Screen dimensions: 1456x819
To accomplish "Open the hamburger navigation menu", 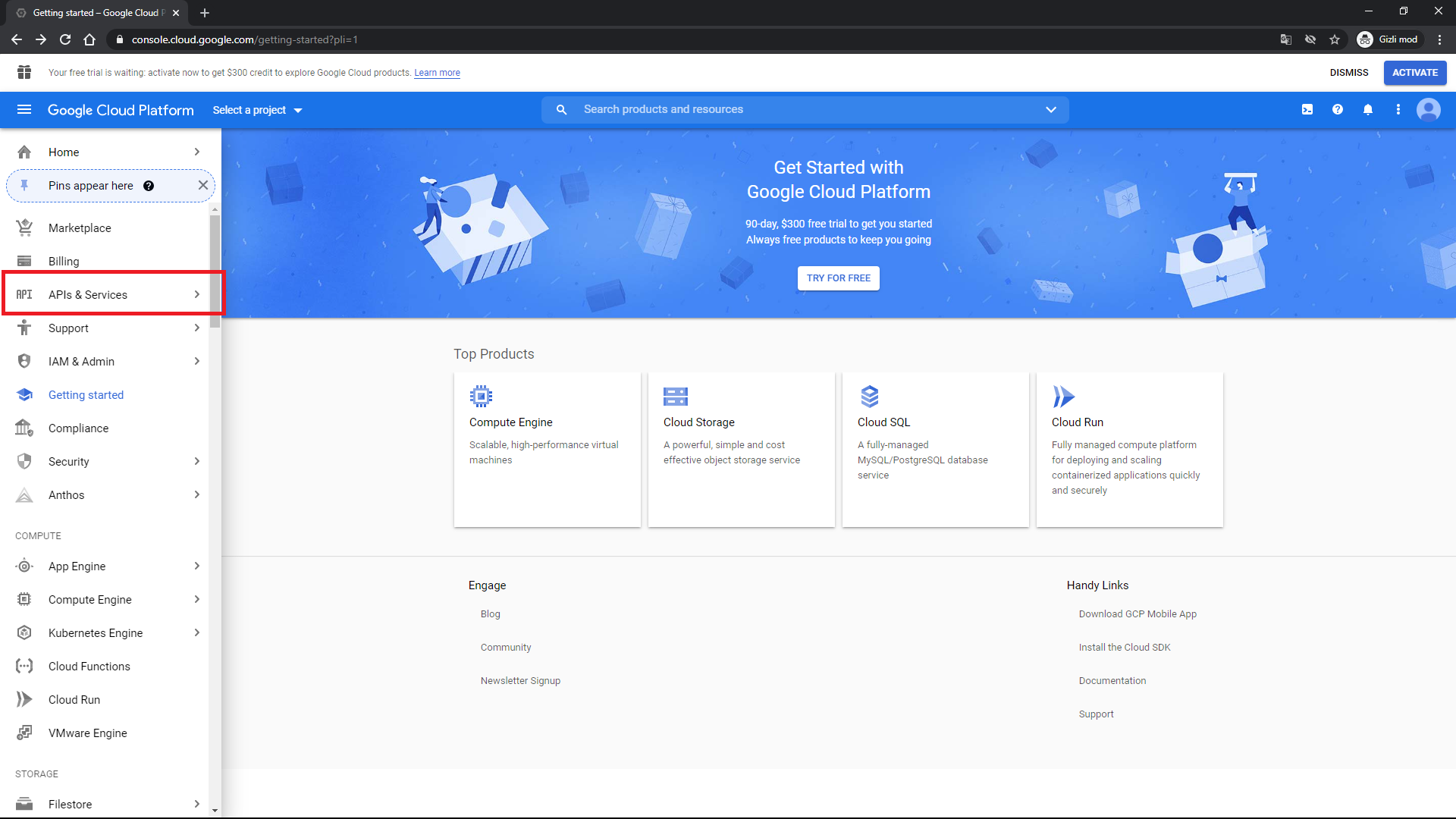I will (24, 110).
